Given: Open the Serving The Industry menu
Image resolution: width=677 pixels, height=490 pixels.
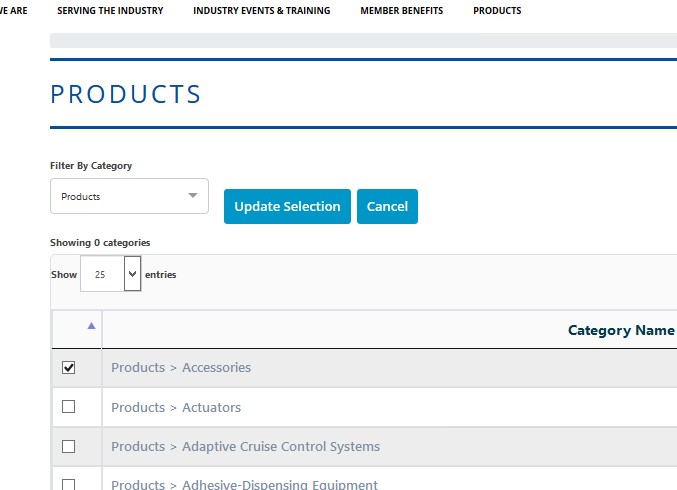Looking at the screenshot, I should click(x=110, y=11).
